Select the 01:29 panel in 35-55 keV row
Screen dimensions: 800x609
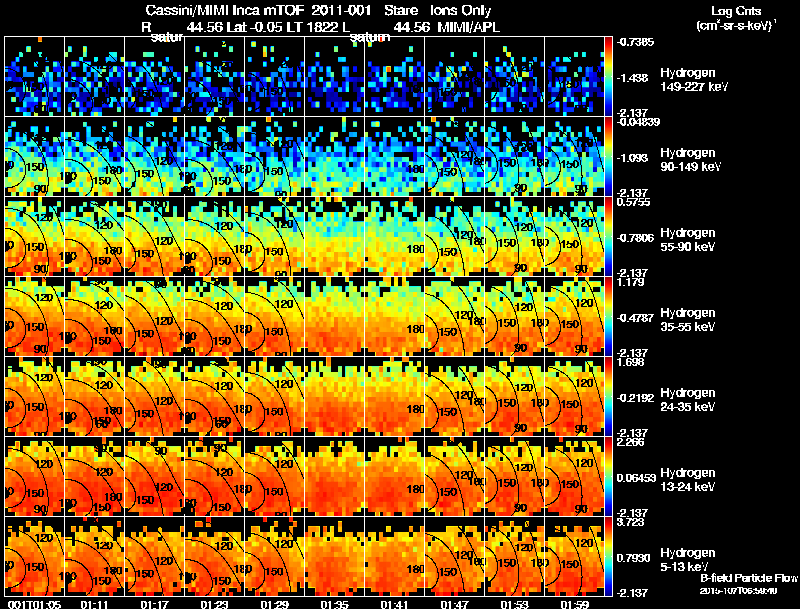click(274, 316)
